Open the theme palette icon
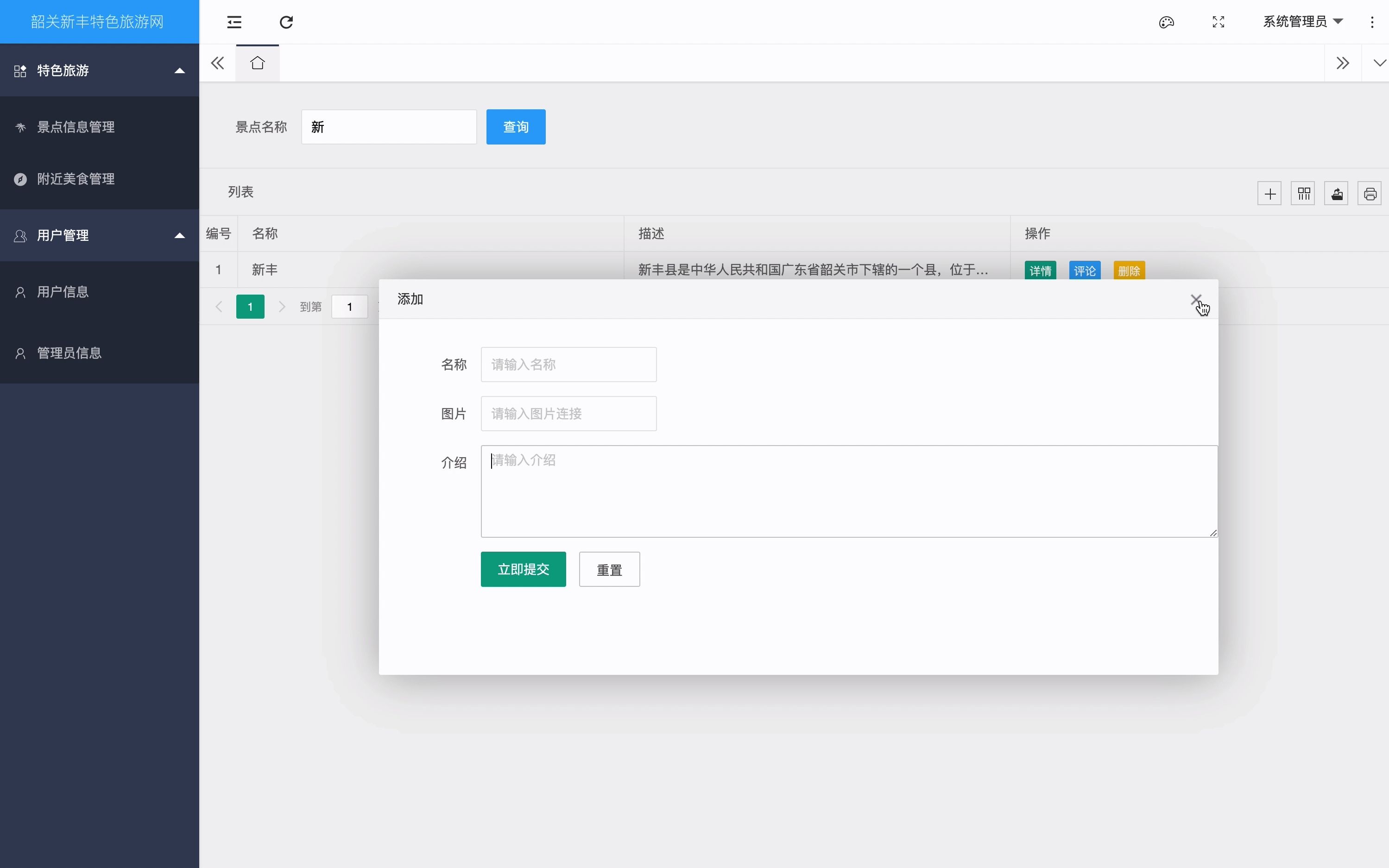 point(1166,22)
